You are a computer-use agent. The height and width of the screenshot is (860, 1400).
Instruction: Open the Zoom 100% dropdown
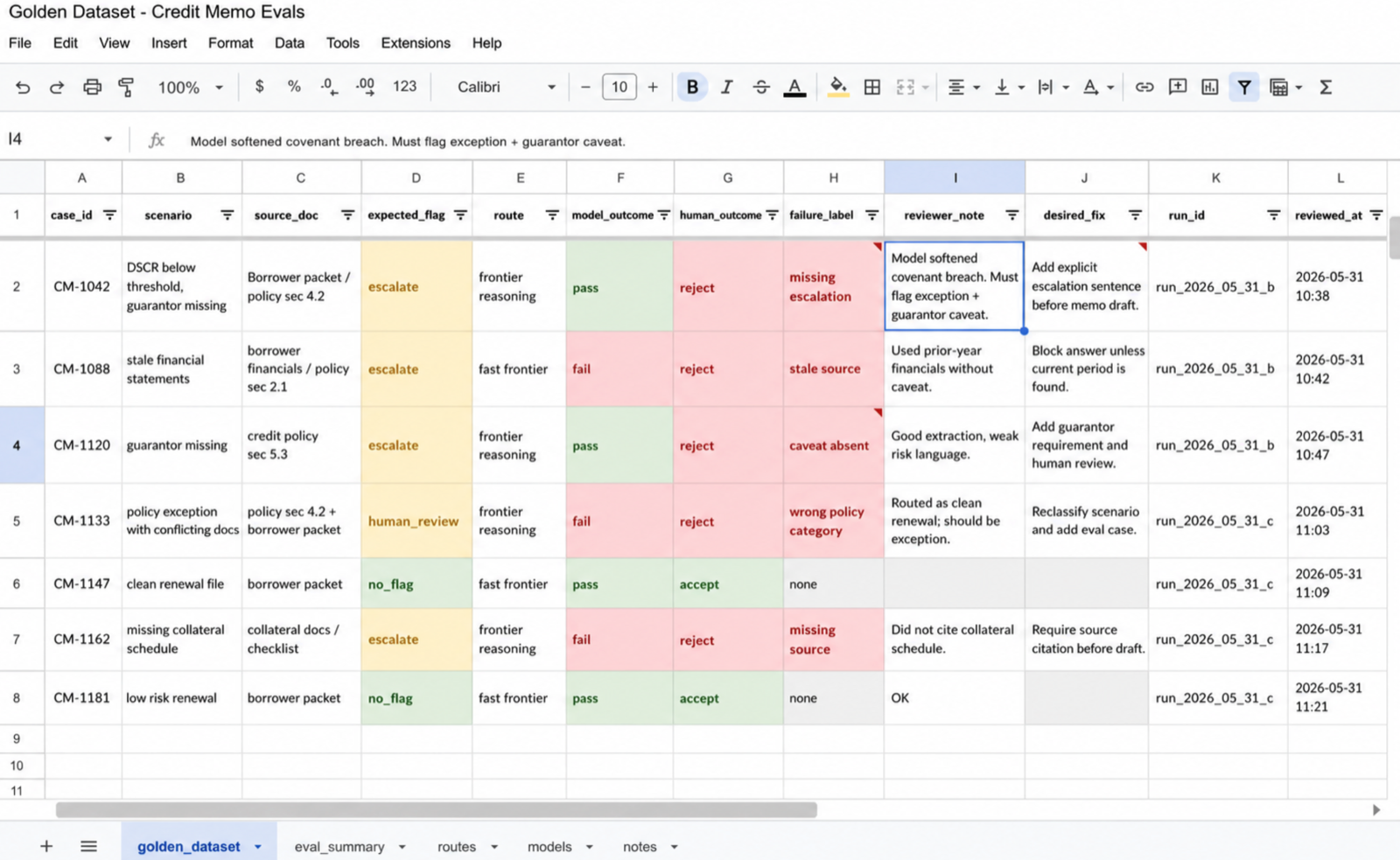coord(190,87)
